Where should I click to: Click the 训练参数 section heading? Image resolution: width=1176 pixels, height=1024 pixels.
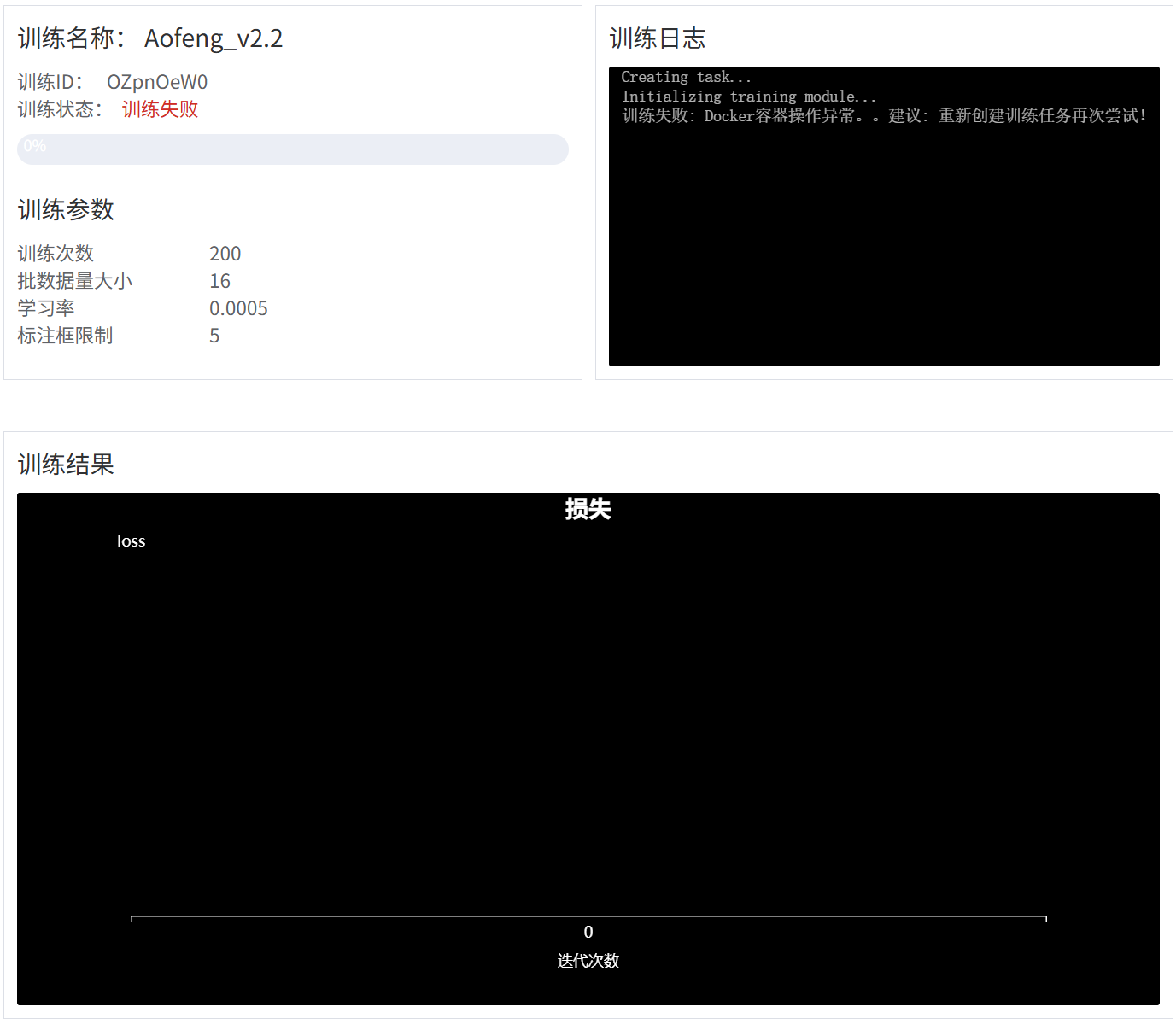point(66,210)
